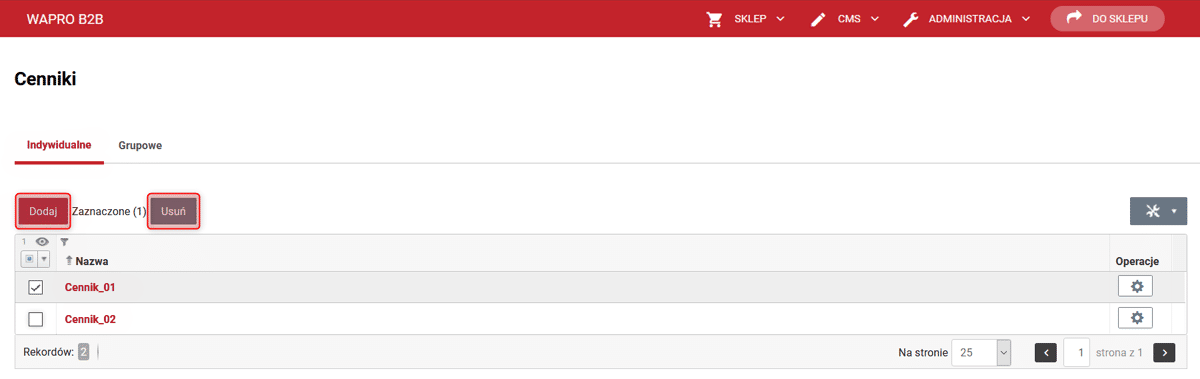
Task: Click the DO SKLEPU button
Action: pos(1107,19)
